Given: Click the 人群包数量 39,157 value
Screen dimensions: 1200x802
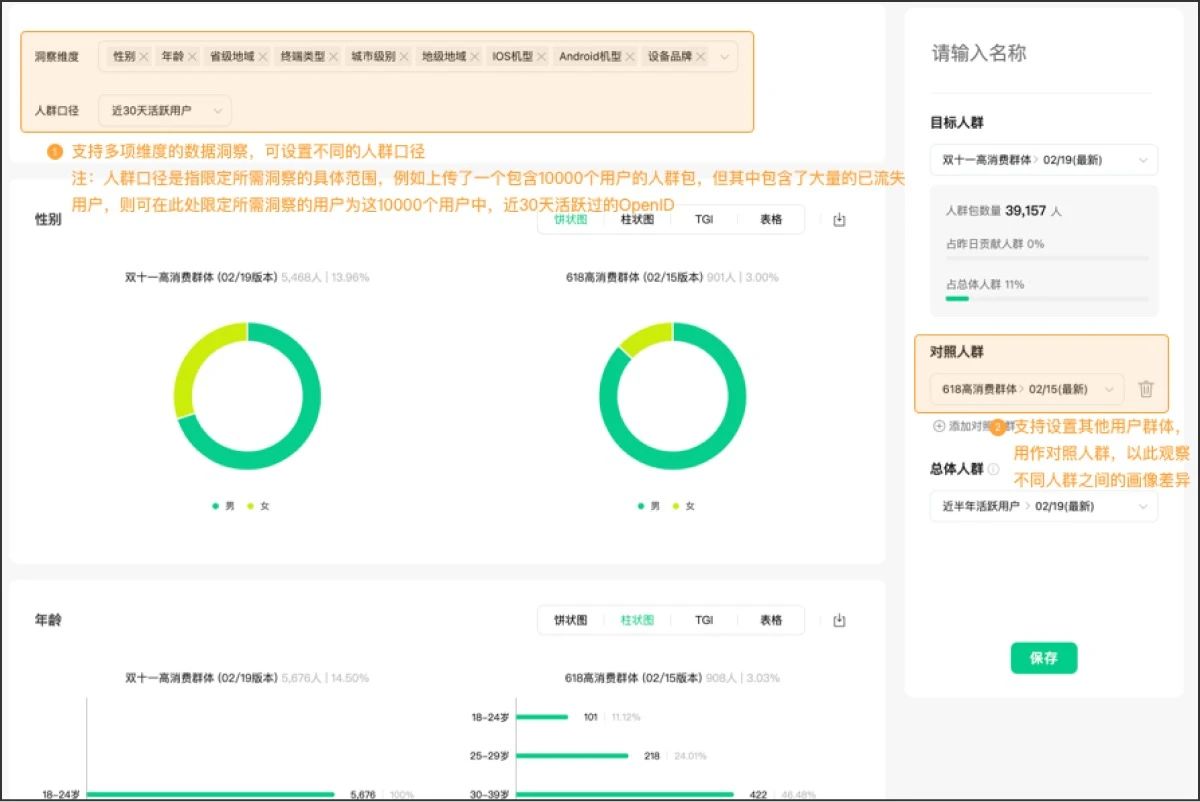Looking at the screenshot, I should pos(1025,211).
